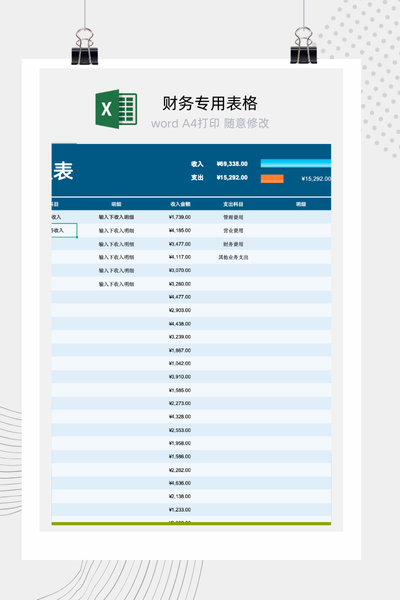
Task: Select the amount cell ¥3,070.00
Action: point(180,271)
